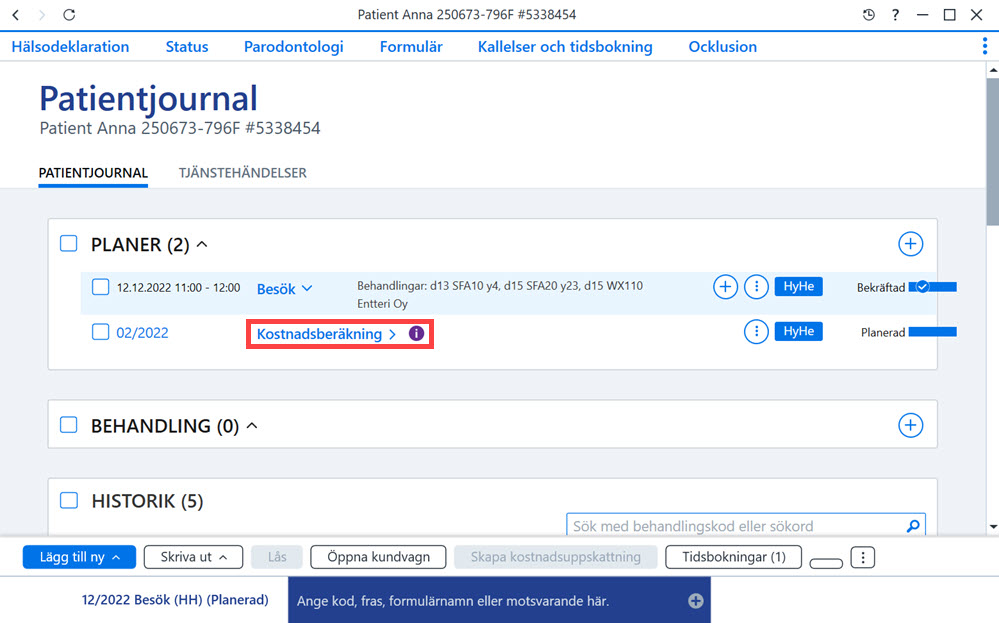Select BEHANDLING section checkbox
The height and width of the screenshot is (623, 999).
(x=68, y=425)
